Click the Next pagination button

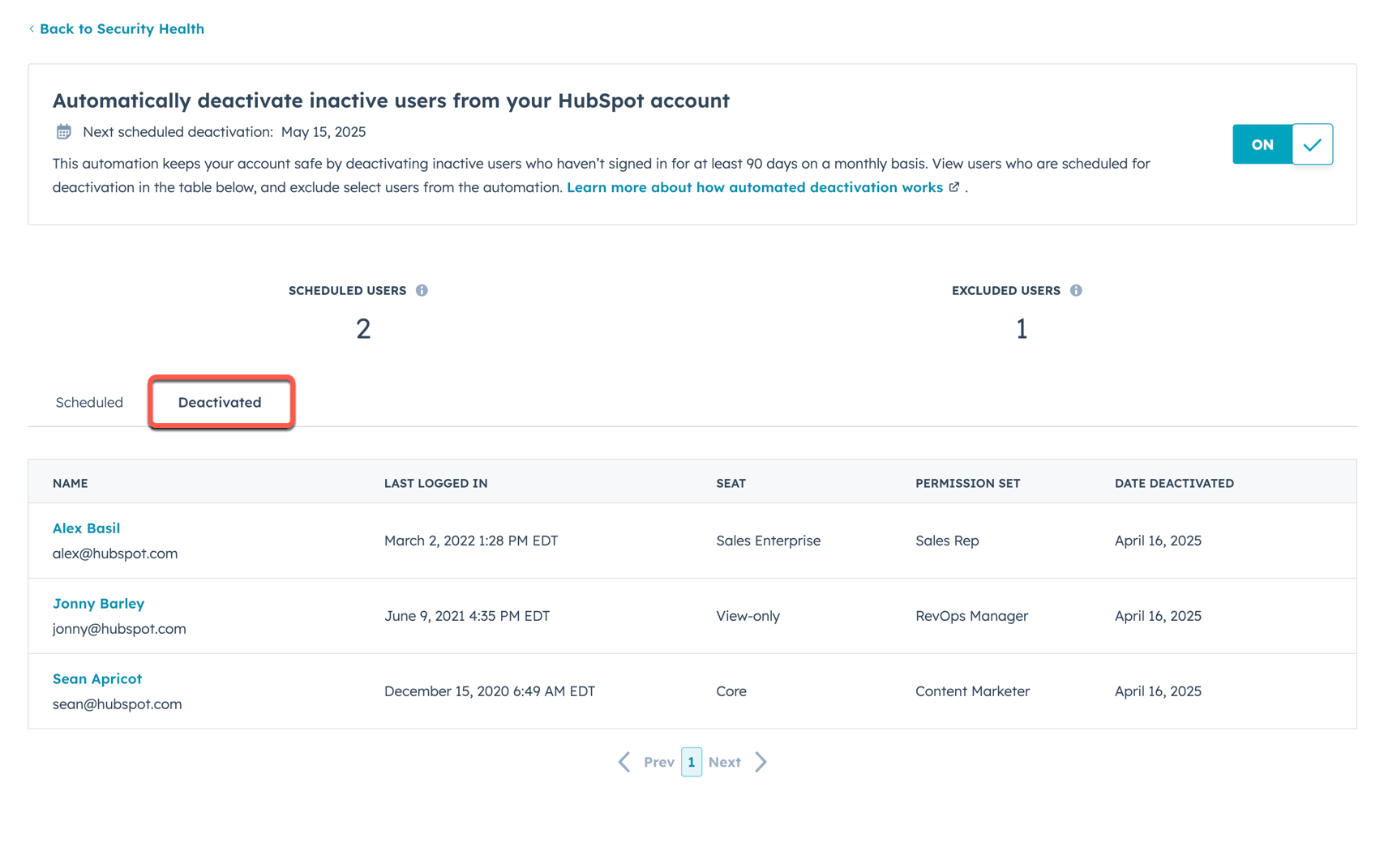point(725,762)
